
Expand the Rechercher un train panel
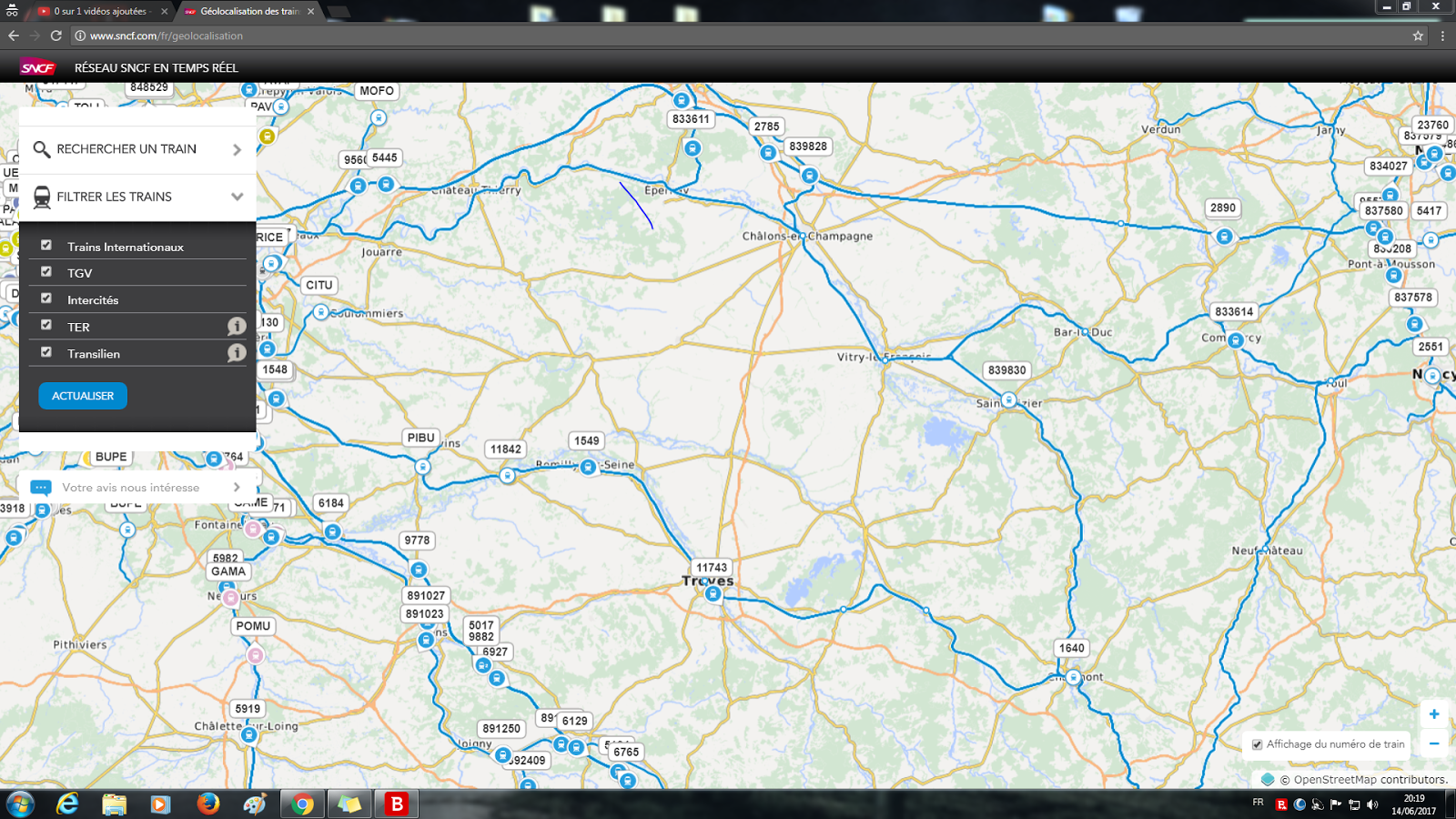(236, 148)
